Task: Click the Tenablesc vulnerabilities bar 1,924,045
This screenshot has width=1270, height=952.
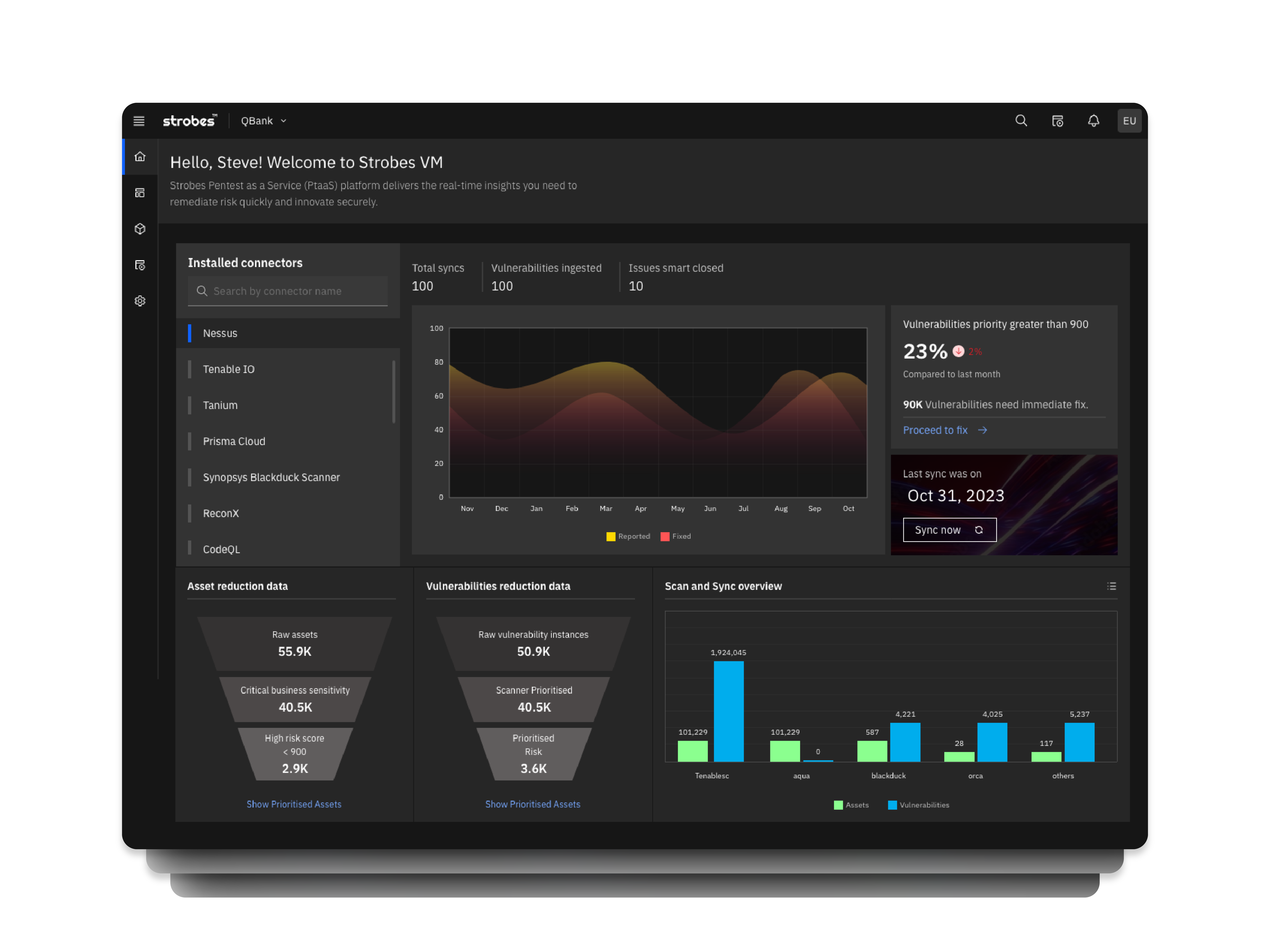Action: 729,712
